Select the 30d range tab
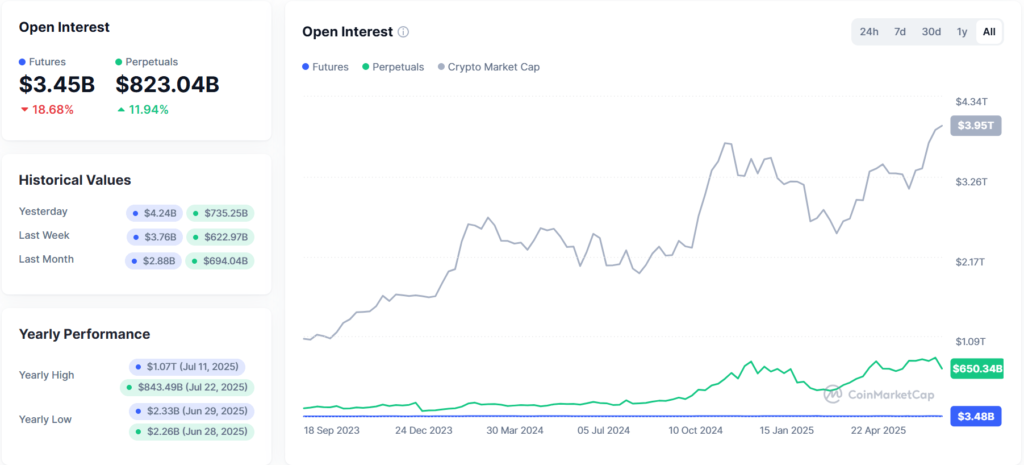This screenshot has width=1024, height=465. [931, 32]
